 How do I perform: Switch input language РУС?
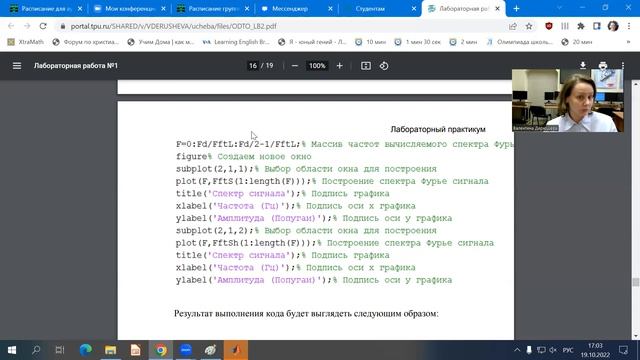point(568,350)
